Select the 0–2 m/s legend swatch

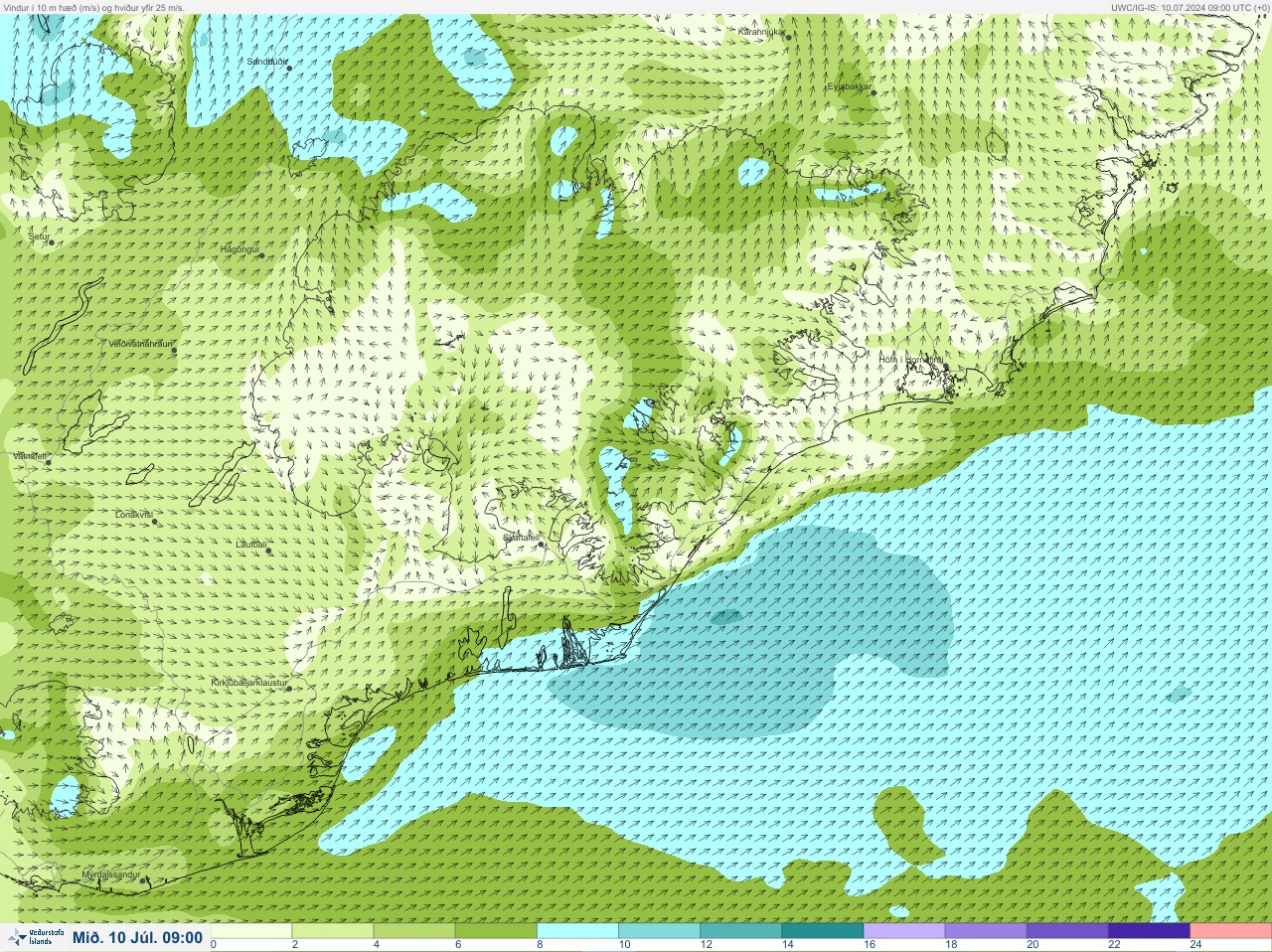(251, 931)
